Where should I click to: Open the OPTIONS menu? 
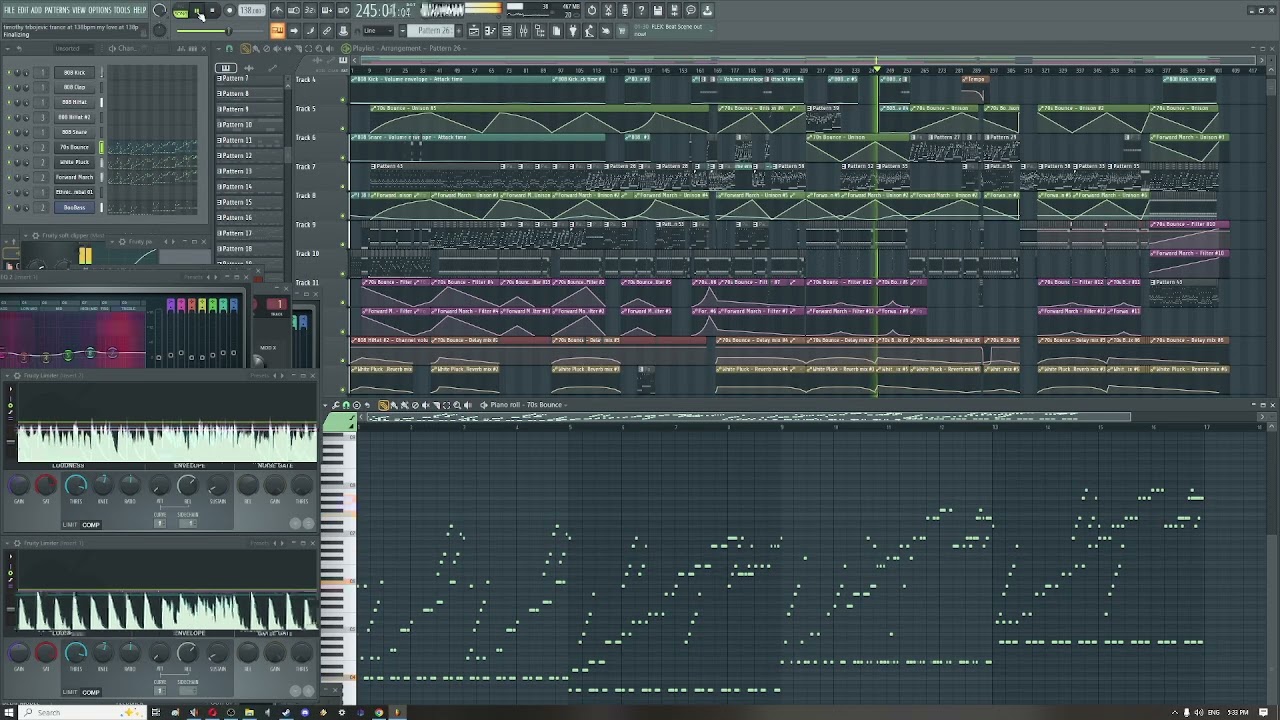tap(100, 10)
